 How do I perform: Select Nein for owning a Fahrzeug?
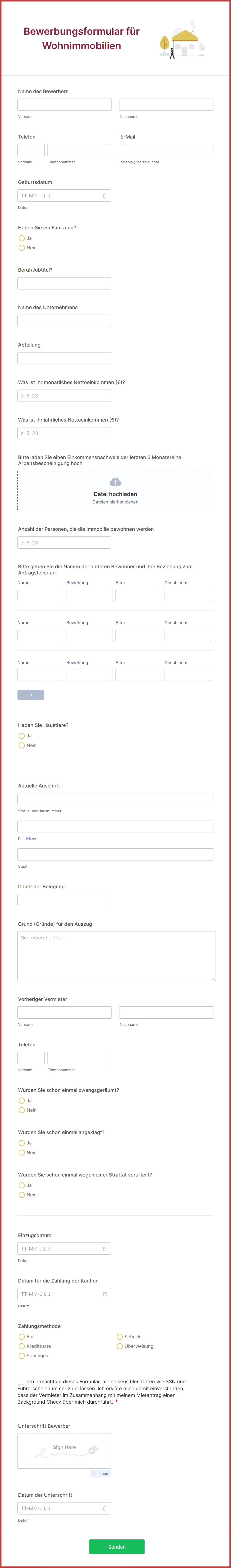coord(21,248)
